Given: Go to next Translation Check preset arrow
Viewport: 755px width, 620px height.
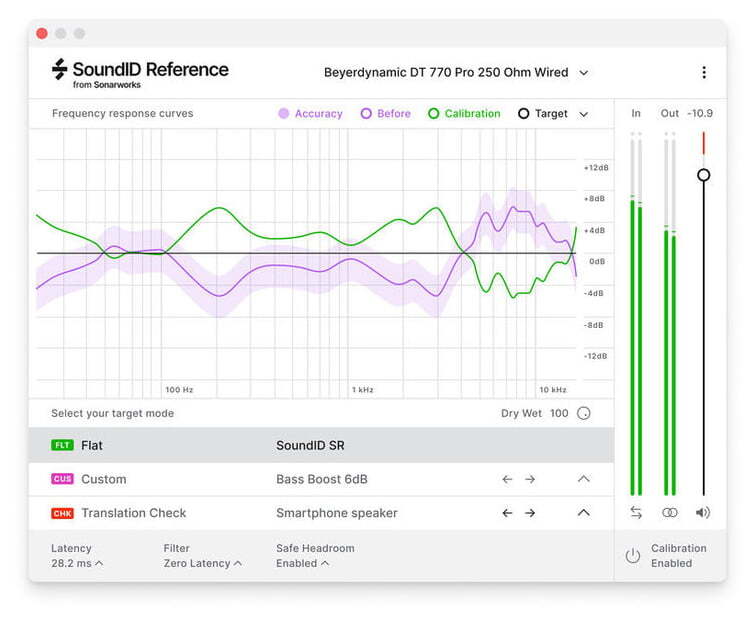Looking at the screenshot, I should coord(530,513).
